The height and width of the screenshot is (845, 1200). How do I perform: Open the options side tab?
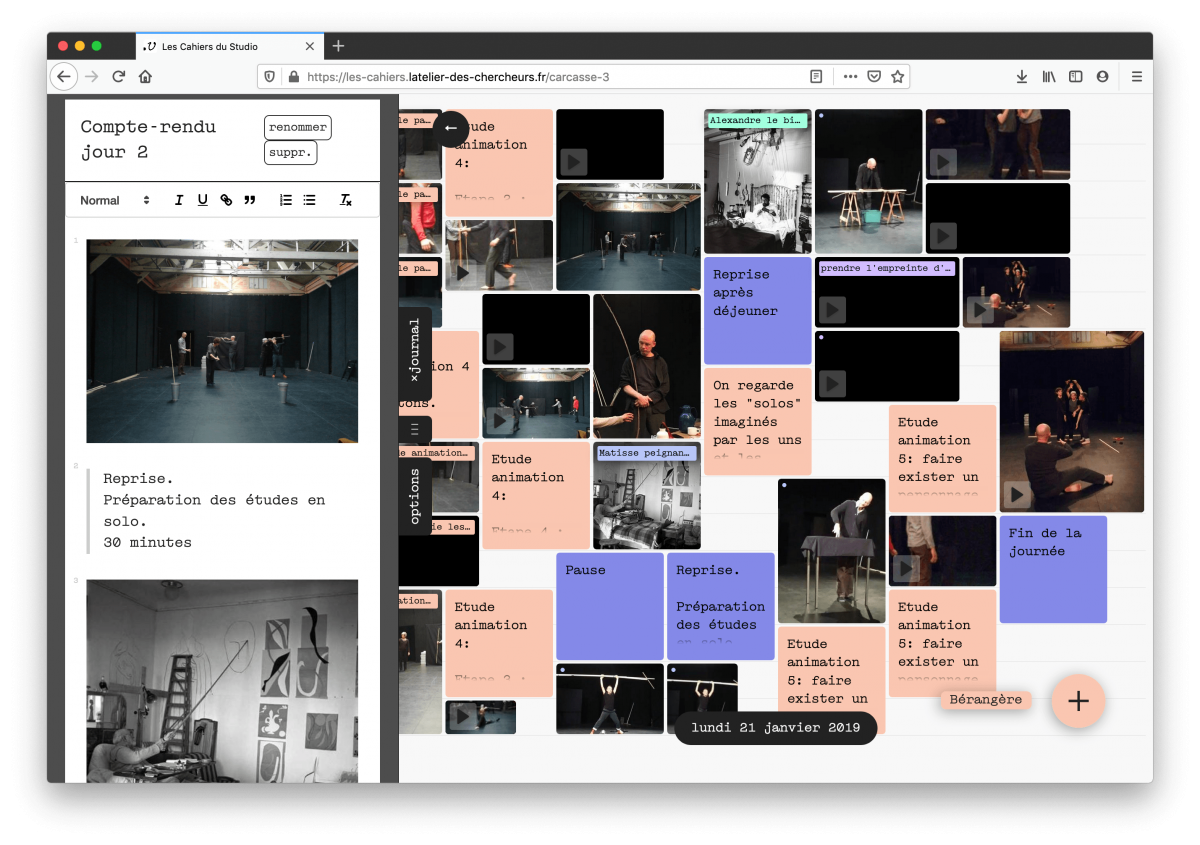pos(415,496)
